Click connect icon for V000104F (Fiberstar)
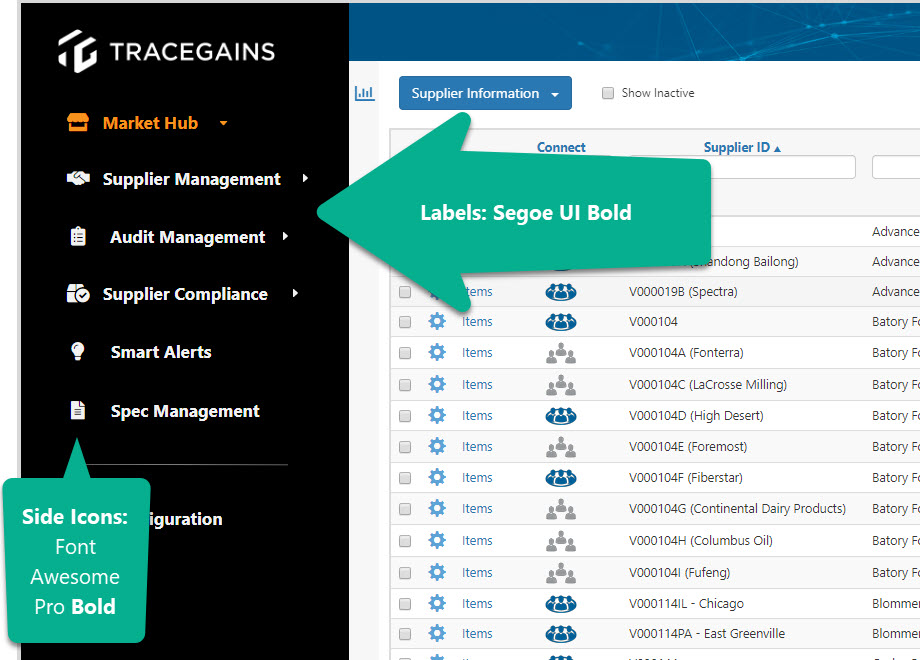The width and height of the screenshot is (920, 660). click(561, 478)
